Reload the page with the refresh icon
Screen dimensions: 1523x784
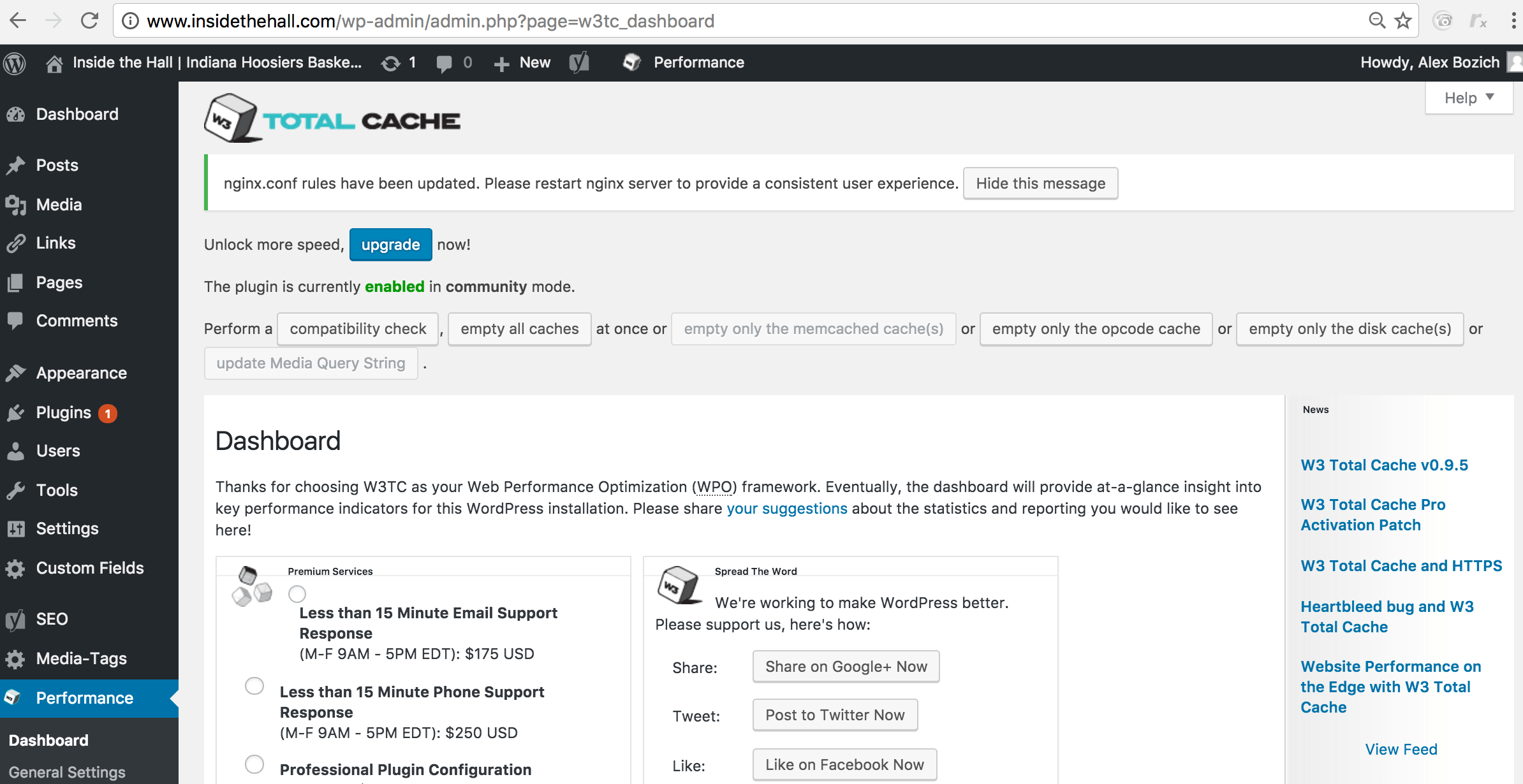[x=89, y=21]
